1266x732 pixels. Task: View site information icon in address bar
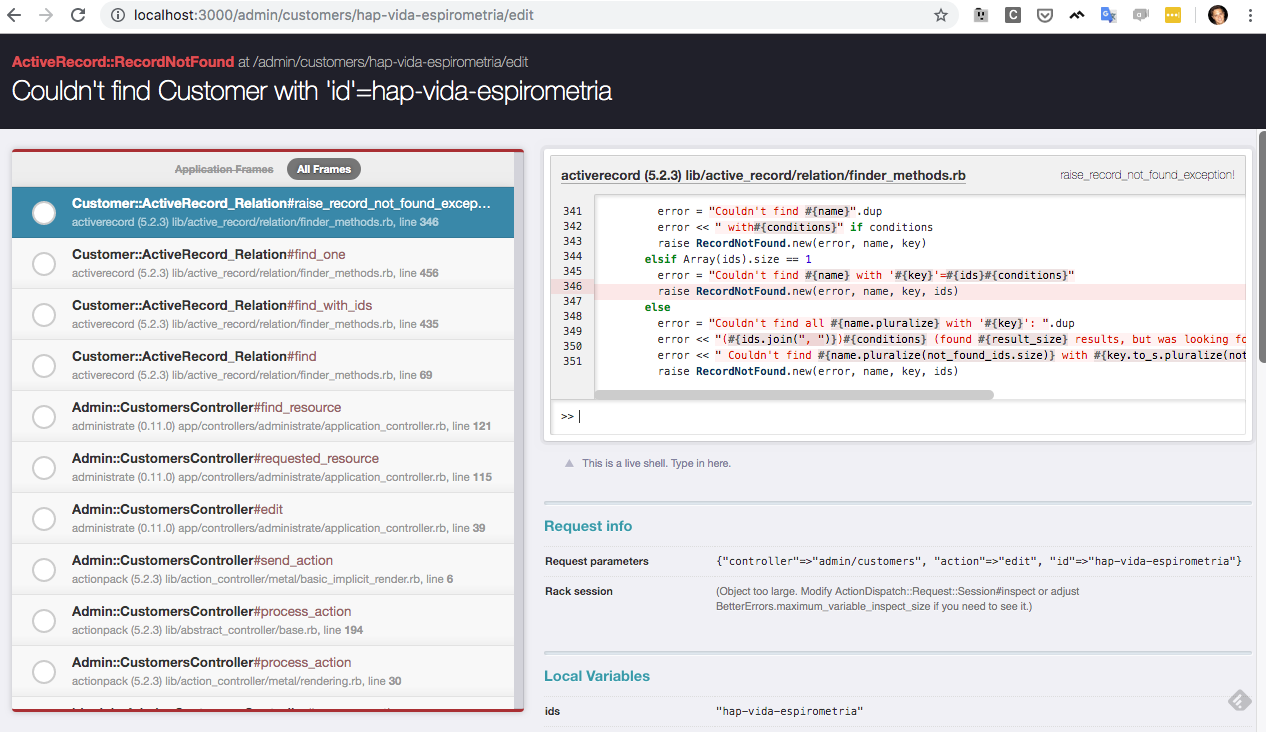pyautogui.click(x=118, y=16)
